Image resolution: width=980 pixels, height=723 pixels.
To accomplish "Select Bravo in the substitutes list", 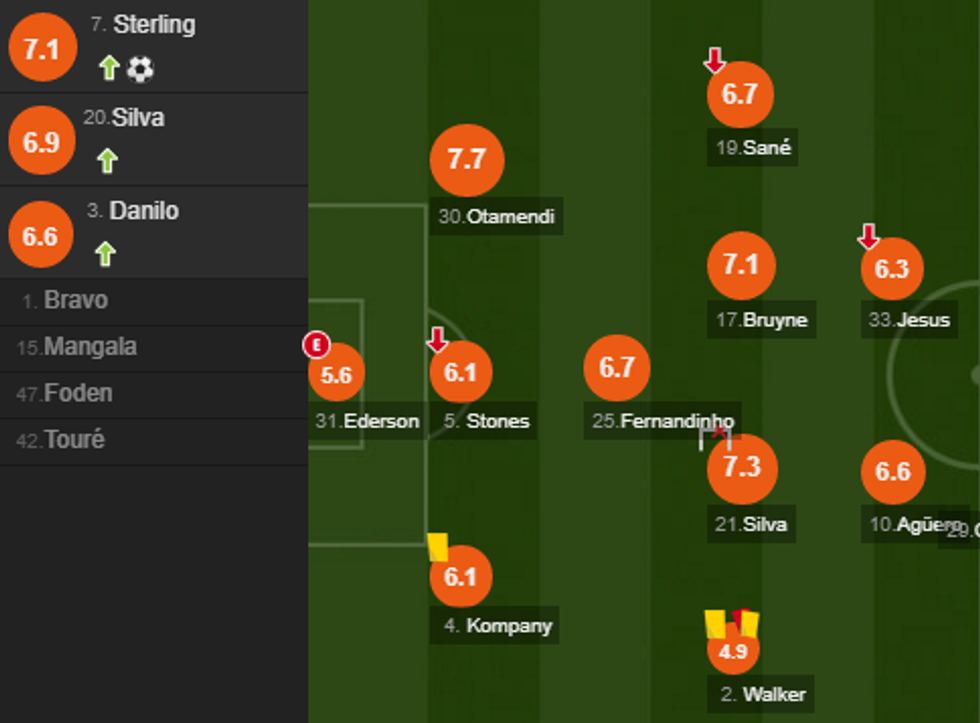I will click(x=76, y=301).
